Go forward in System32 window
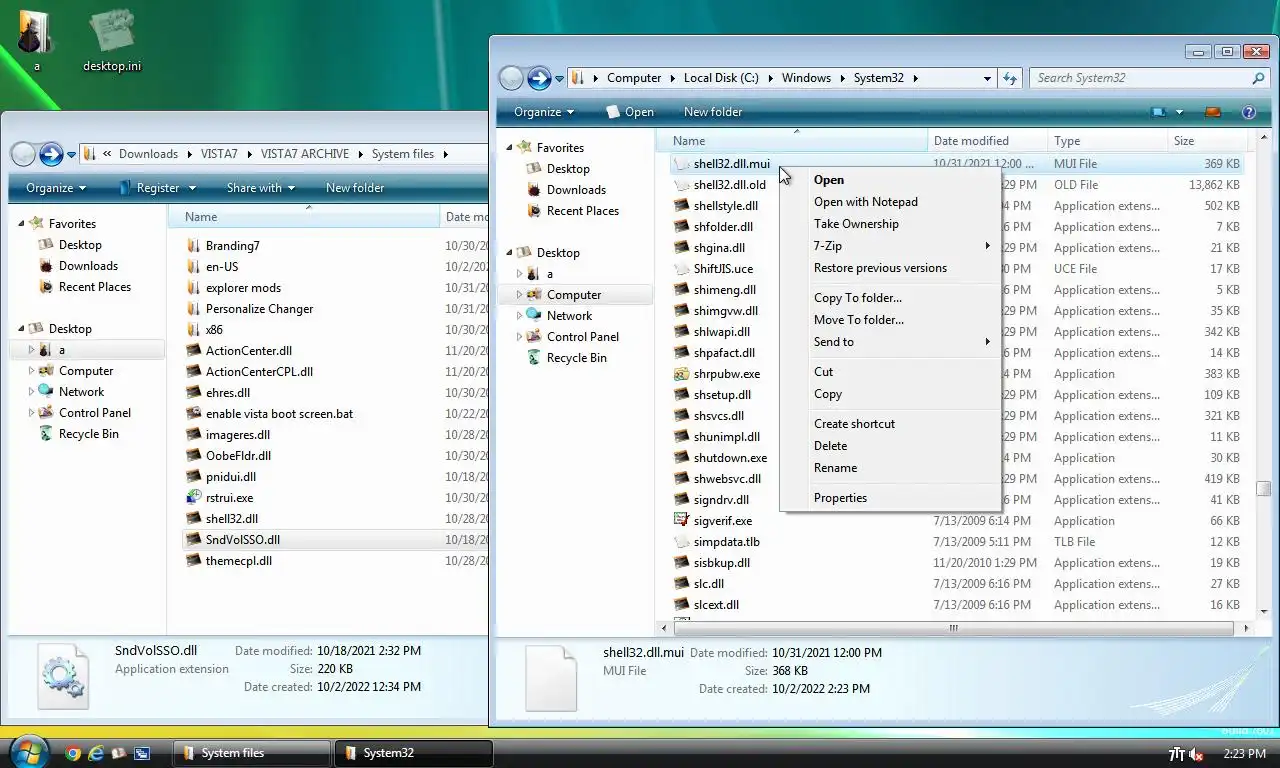Viewport: 1280px width, 768px height. pyautogui.click(x=539, y=78)
